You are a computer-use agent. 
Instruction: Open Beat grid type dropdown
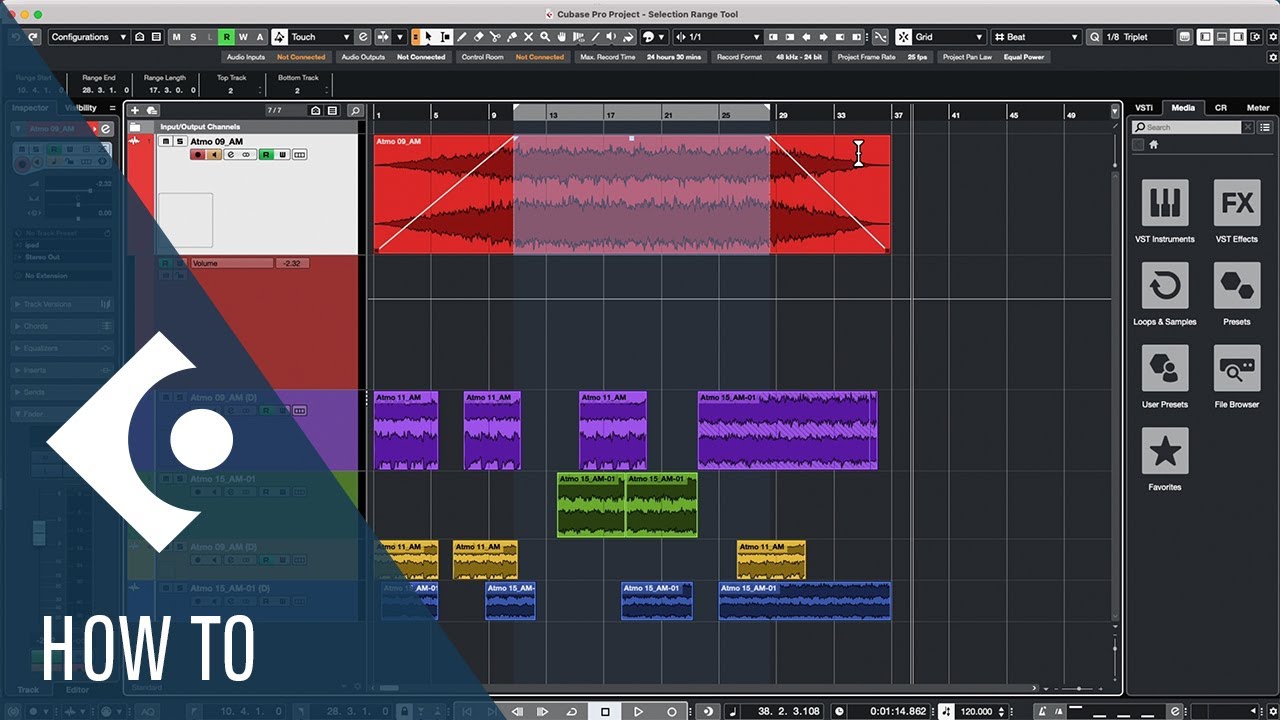pyautogui.click(x=1037, y=37)
